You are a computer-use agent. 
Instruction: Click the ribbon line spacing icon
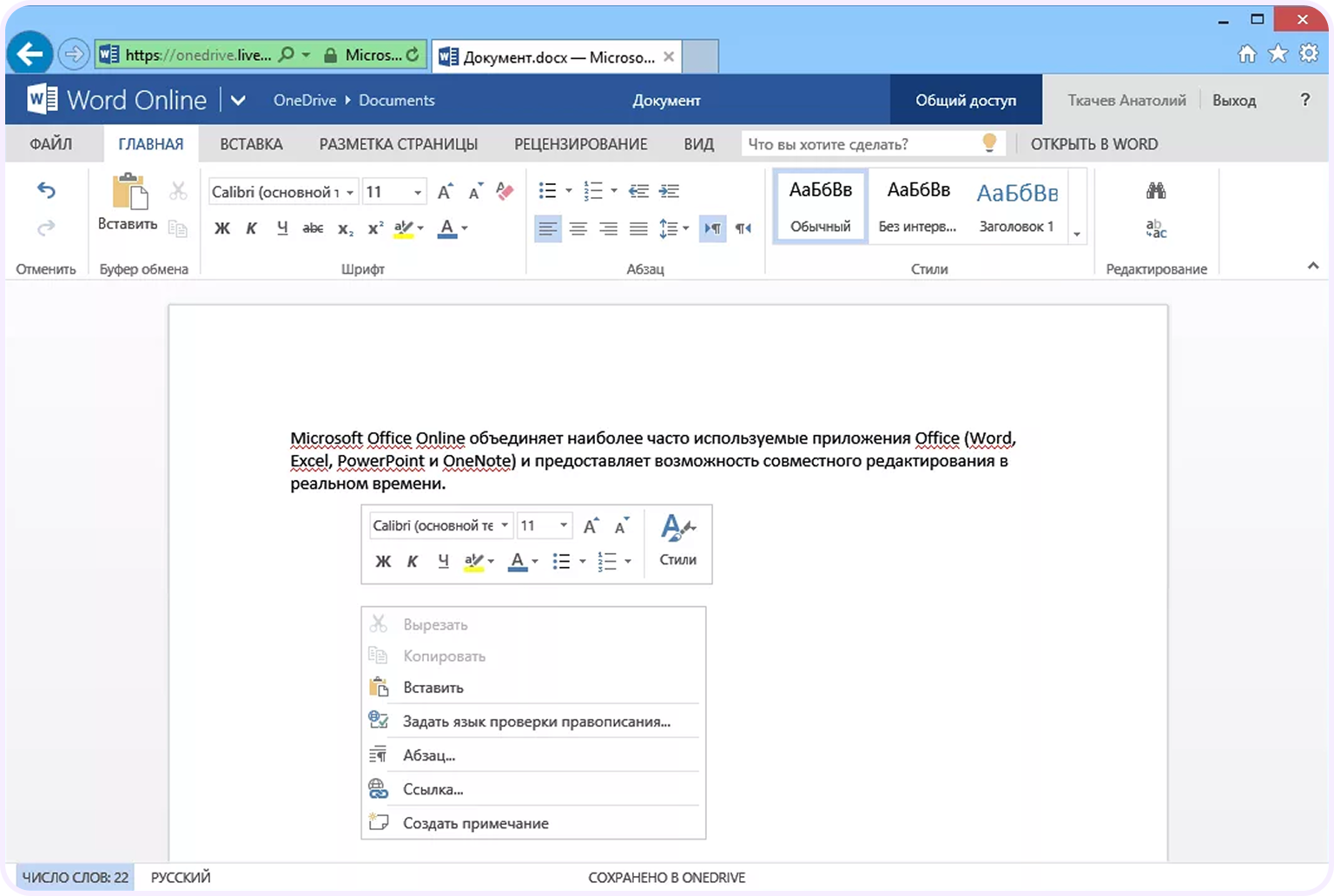pos(668,228)
